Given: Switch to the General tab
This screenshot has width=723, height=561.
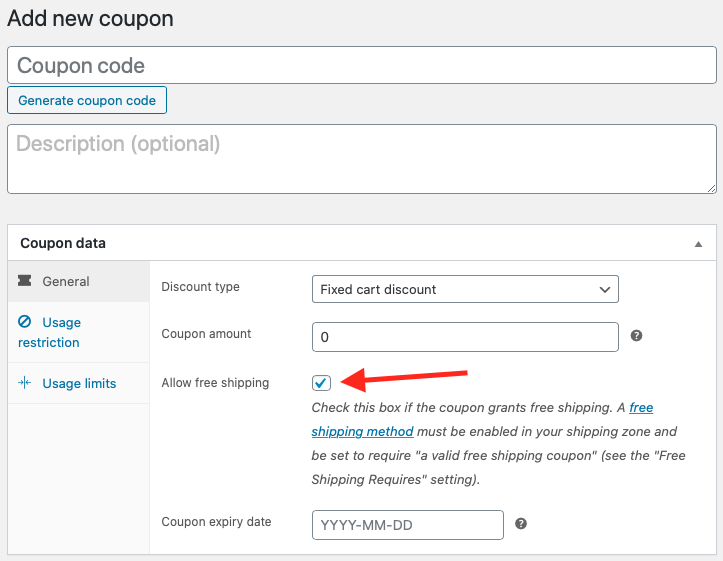Looking at the screenshot, I should coord(66,282).
